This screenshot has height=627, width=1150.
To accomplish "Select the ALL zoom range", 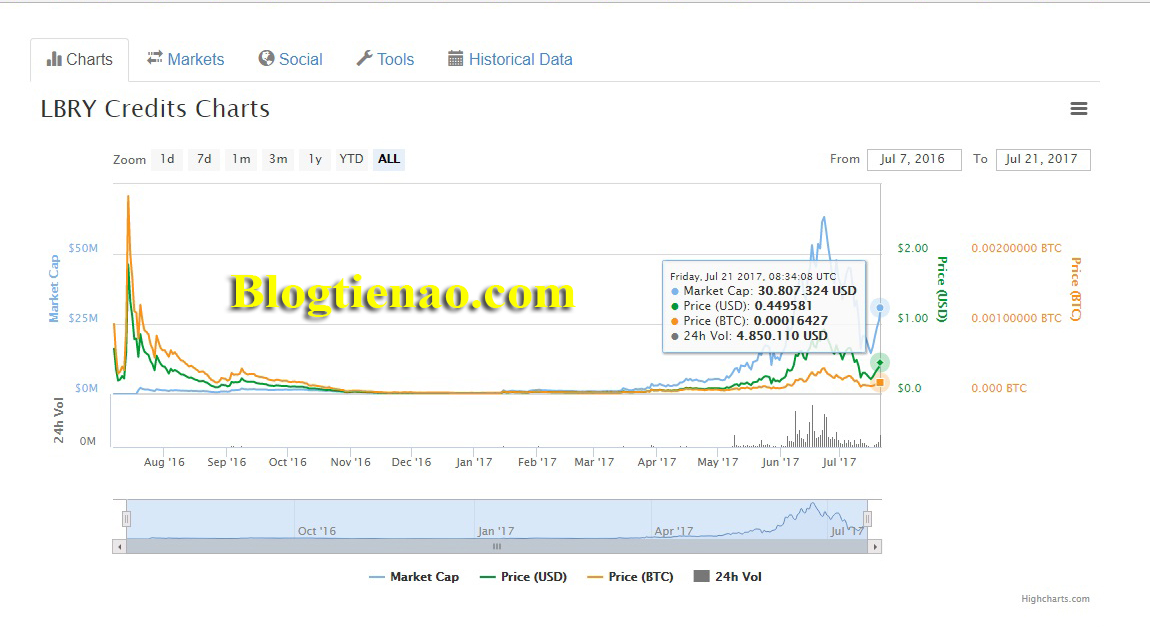I will point(389,159).
